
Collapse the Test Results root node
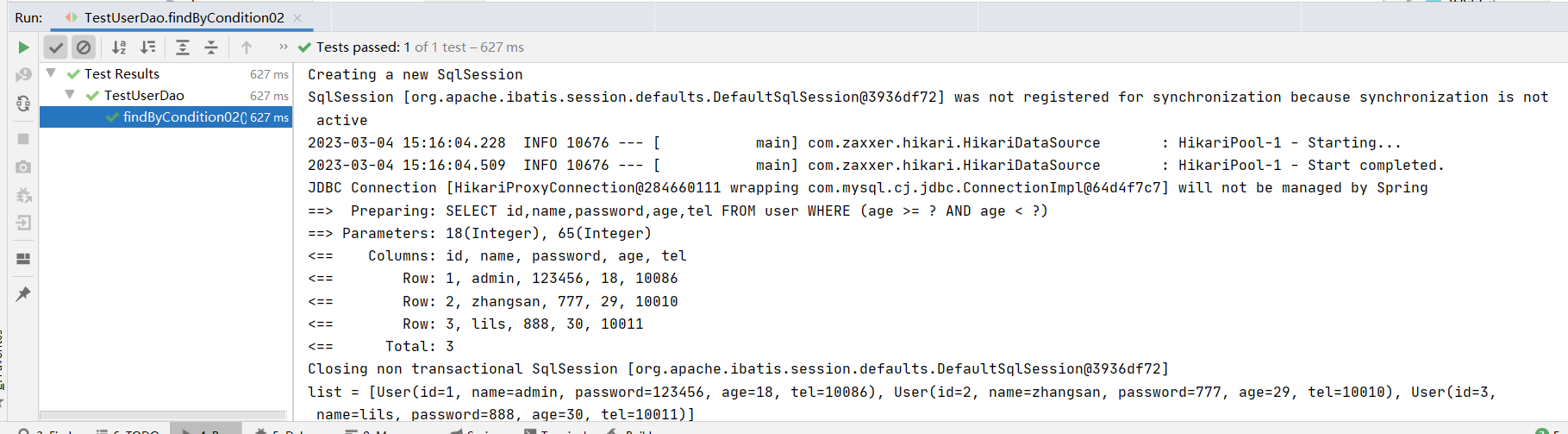(51, 73)
